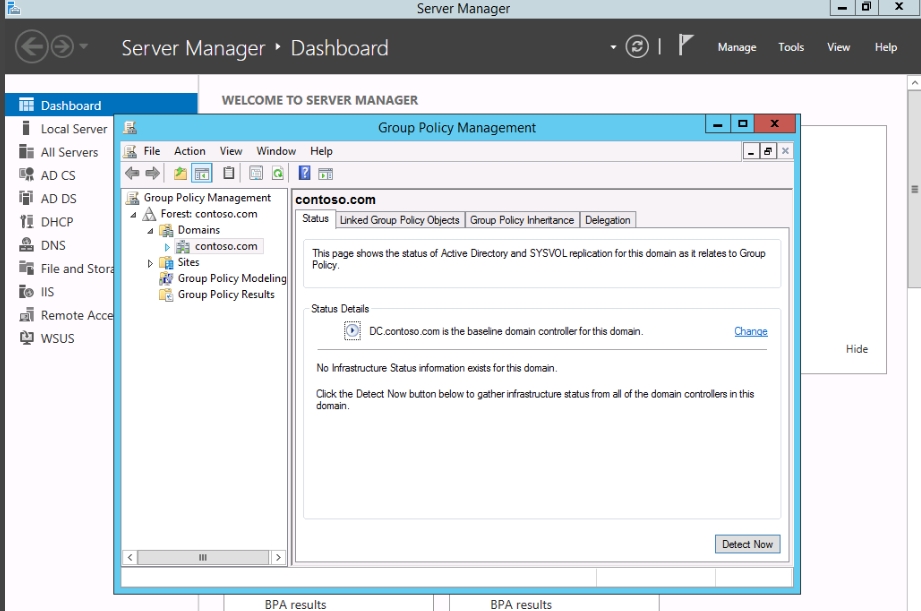The width and height of the screenshot is (921, 611).
Task: Click the console icon left of File menu
Action: tap(130, 151)
